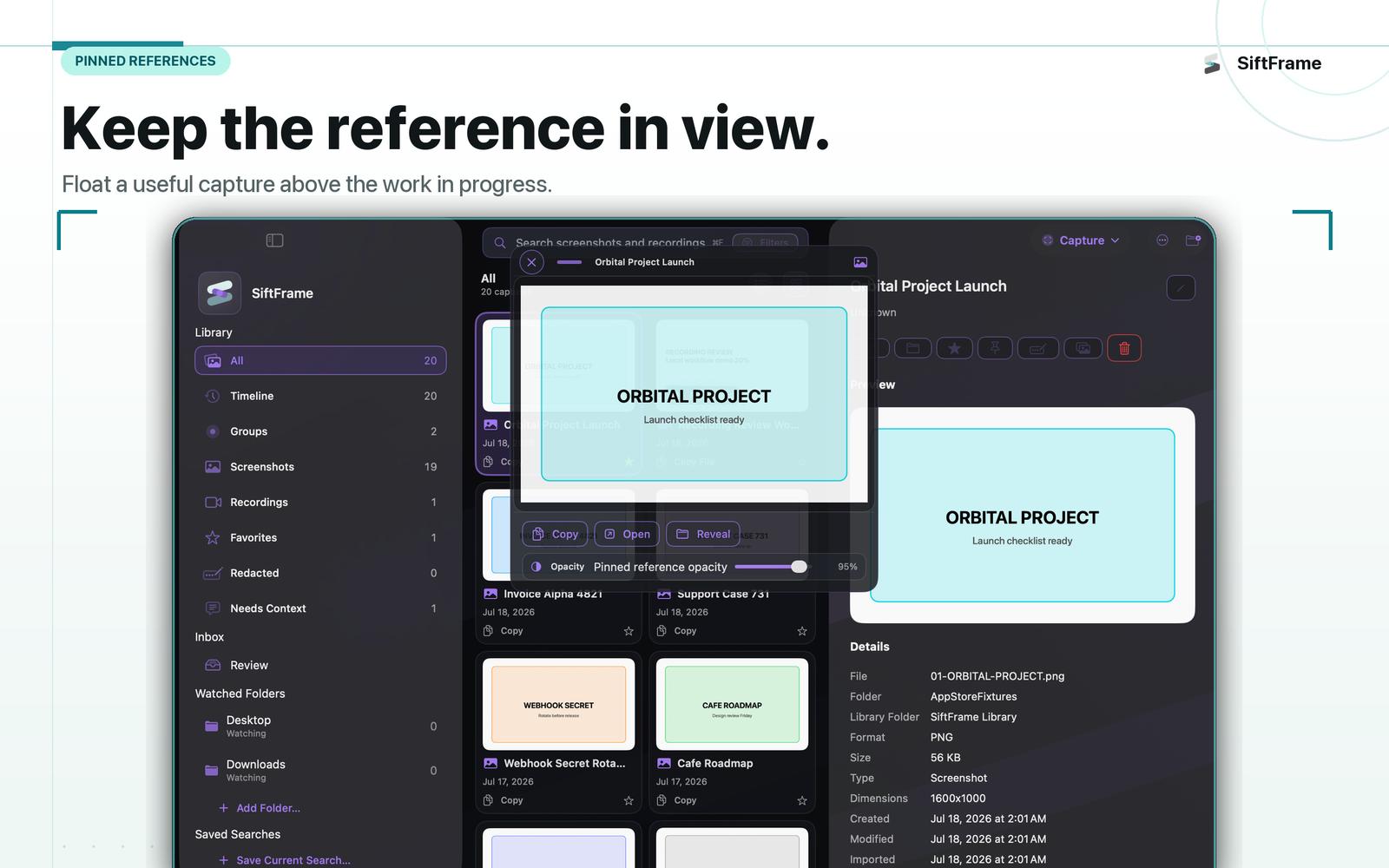The height and width of the screenshot is (868, 1389).
Task: Click the AppStoreFixtures folder value
Action: point(974,696)
